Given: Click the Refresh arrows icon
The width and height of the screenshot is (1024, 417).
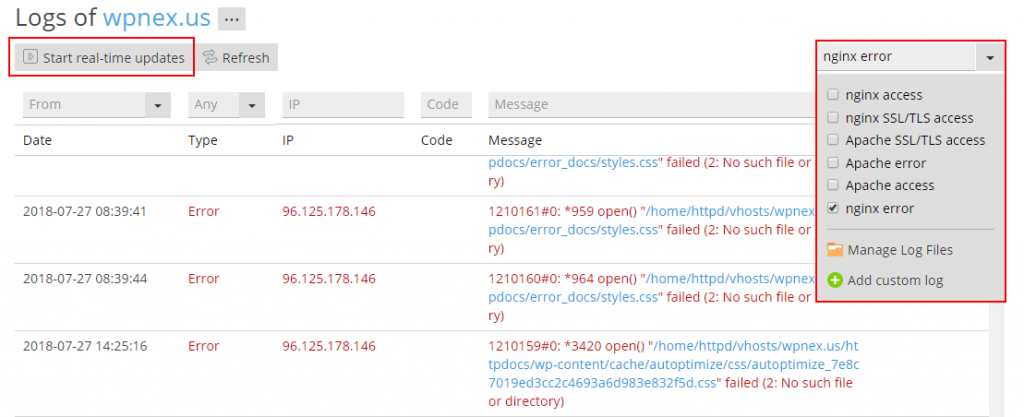Looking at the screenshot, I should tap(210, 58).
